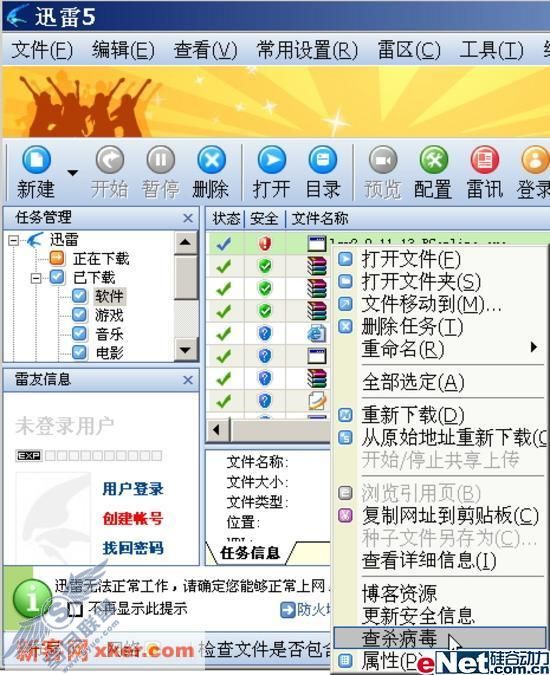Viewport: 550px width, 675px height.
Task: Click the 暂停 (Pause) toolbar icon
Action: point(161,160)
